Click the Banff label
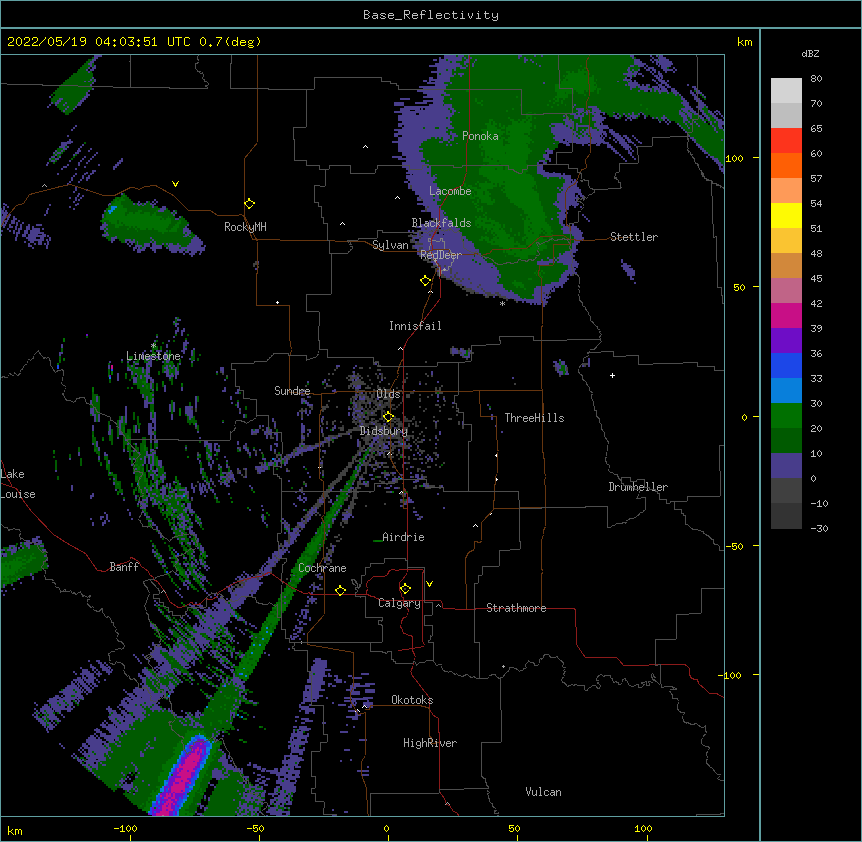This screenshot has width=862, height=842. (124, 567)
